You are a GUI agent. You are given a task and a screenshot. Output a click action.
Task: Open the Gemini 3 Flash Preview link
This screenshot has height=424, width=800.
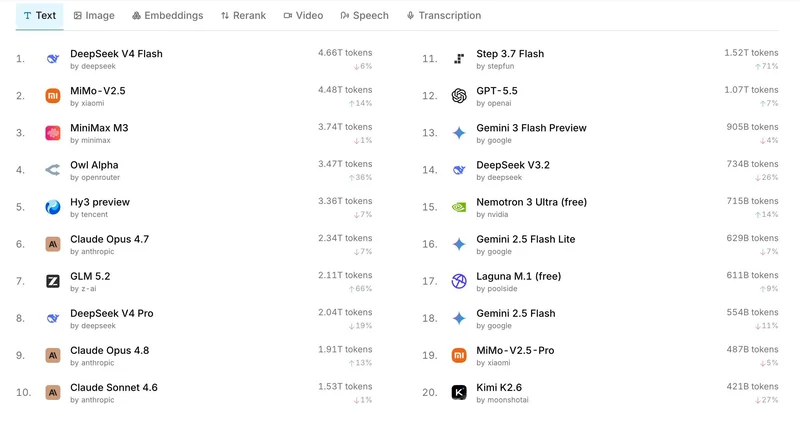point(531,128)
